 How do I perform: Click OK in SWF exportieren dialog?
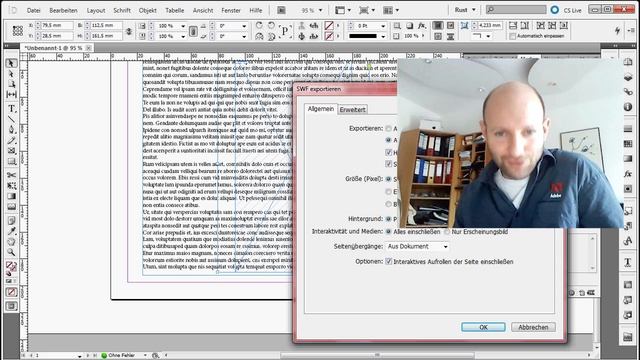483,327
